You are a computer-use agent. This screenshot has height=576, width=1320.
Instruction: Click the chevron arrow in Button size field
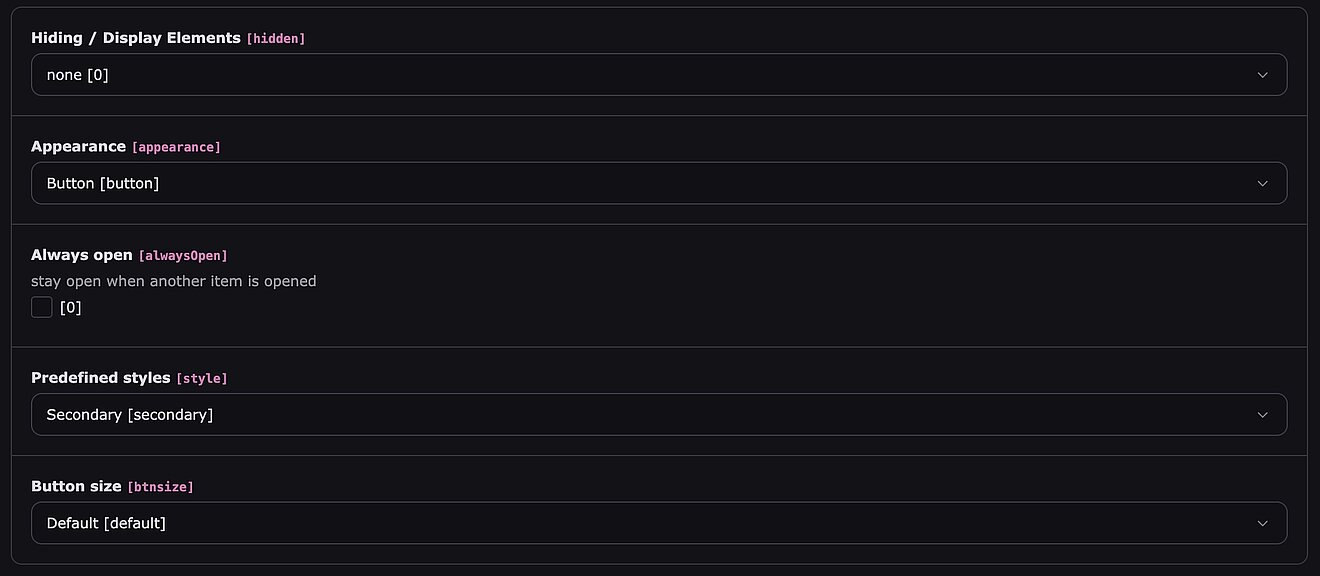coord(1262,523)
